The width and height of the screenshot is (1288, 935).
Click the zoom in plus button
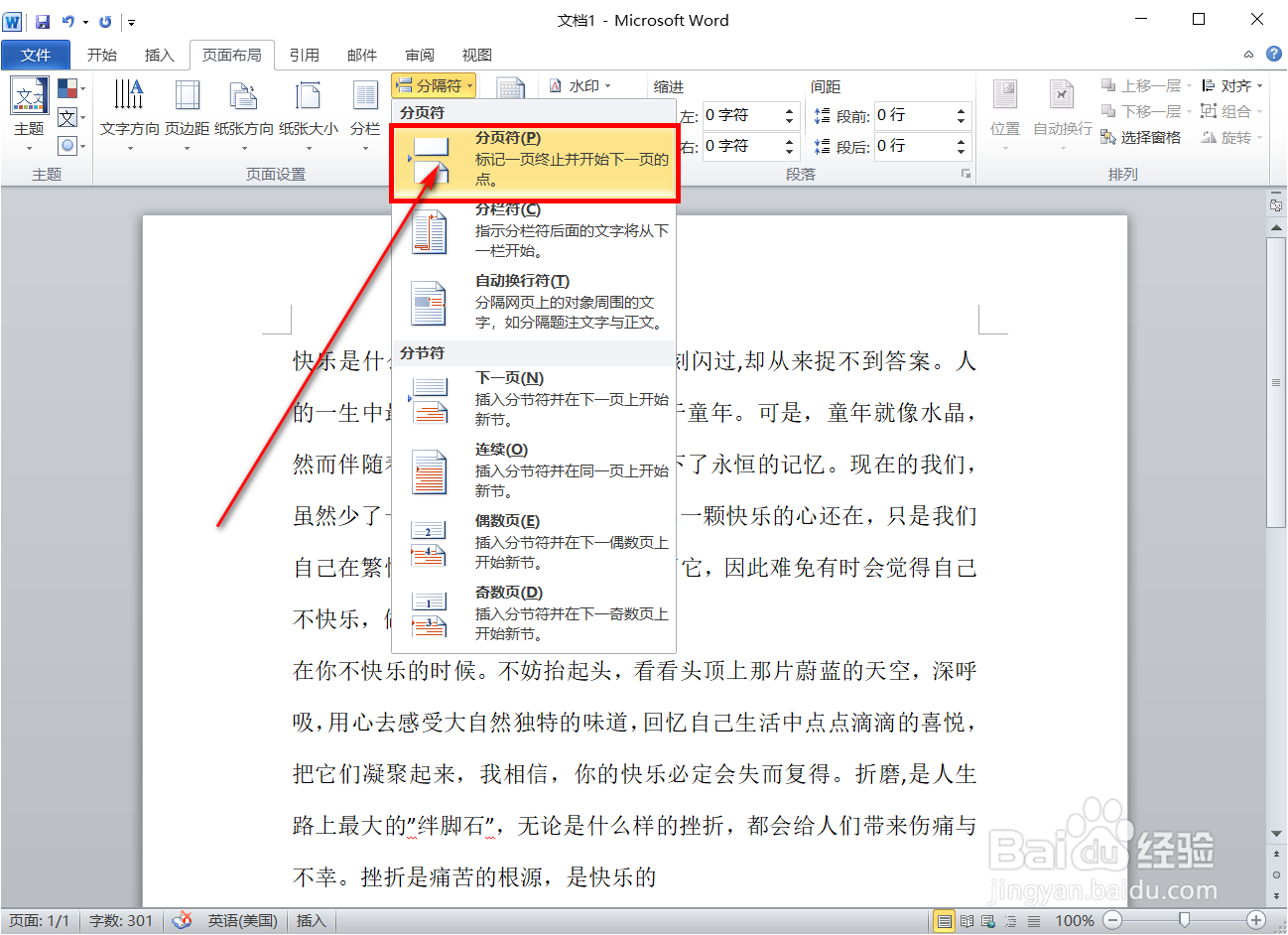(x=1256, y=921)
